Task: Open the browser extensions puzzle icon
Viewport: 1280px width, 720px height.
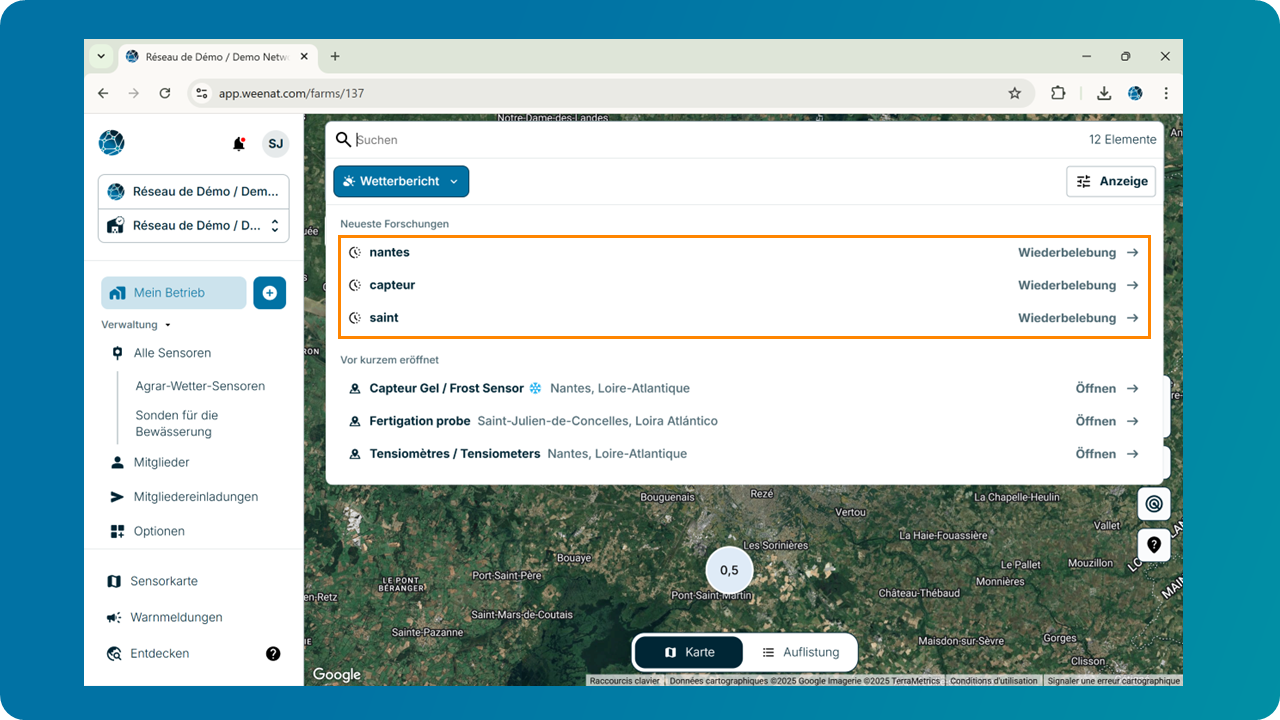Action: coord(1058,93)
